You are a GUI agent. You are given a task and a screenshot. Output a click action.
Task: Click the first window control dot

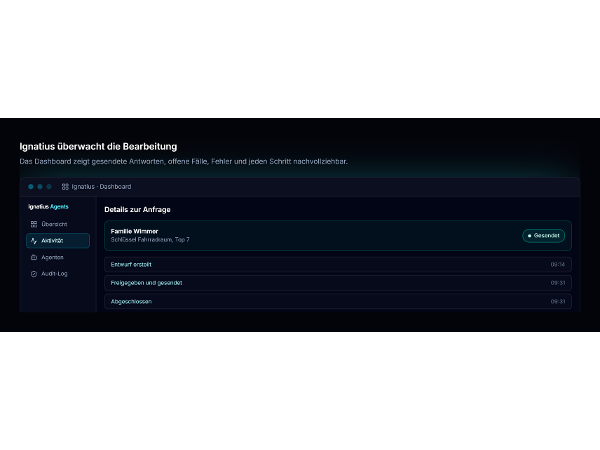pyautogui.click(x=31, y=187)
